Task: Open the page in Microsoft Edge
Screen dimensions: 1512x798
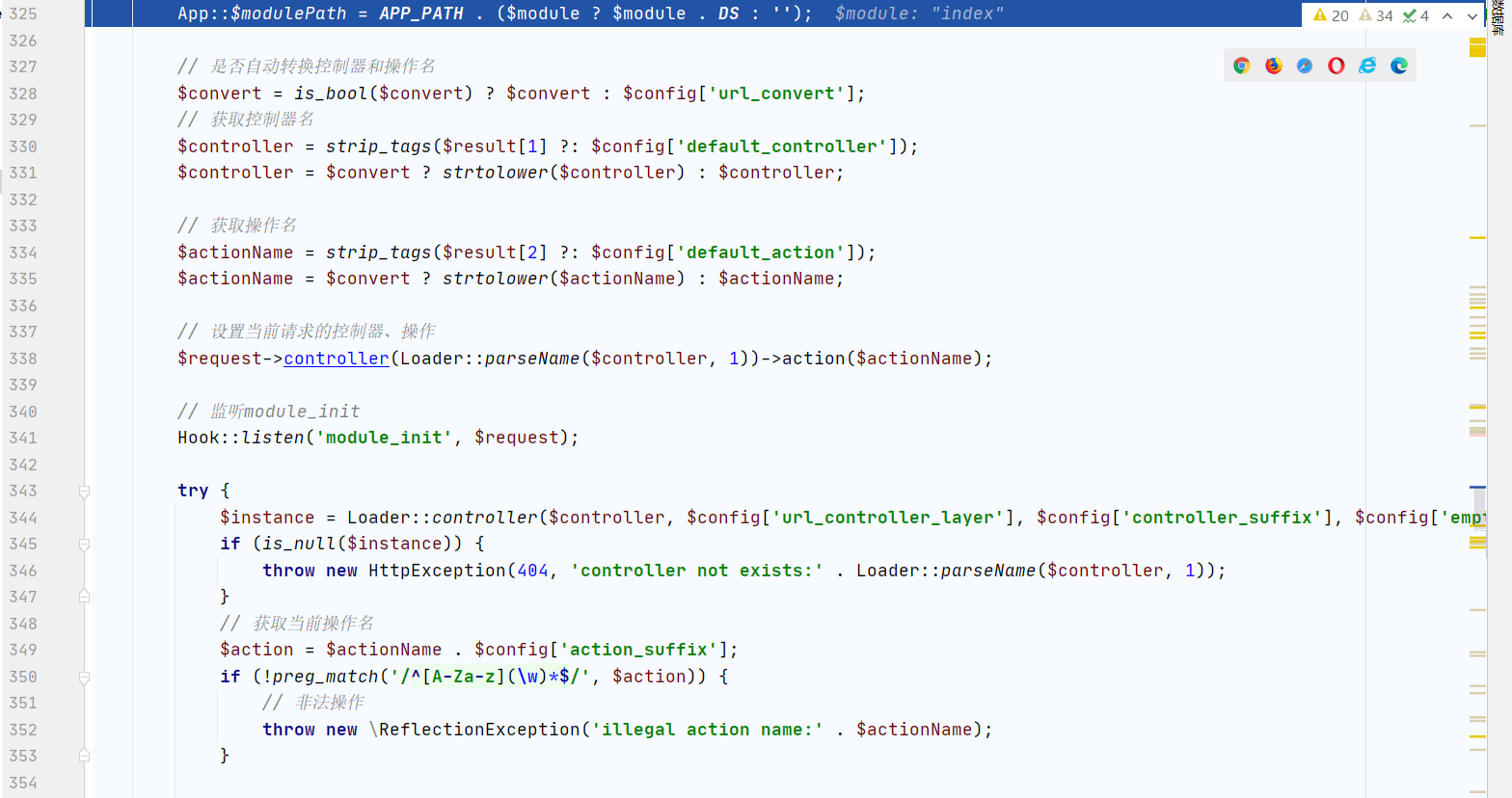Action: tap(1399, 66)
